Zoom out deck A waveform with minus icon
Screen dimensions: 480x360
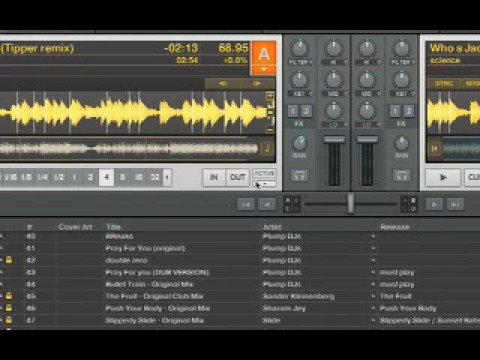pyautogui.click(x=270, y=129)
